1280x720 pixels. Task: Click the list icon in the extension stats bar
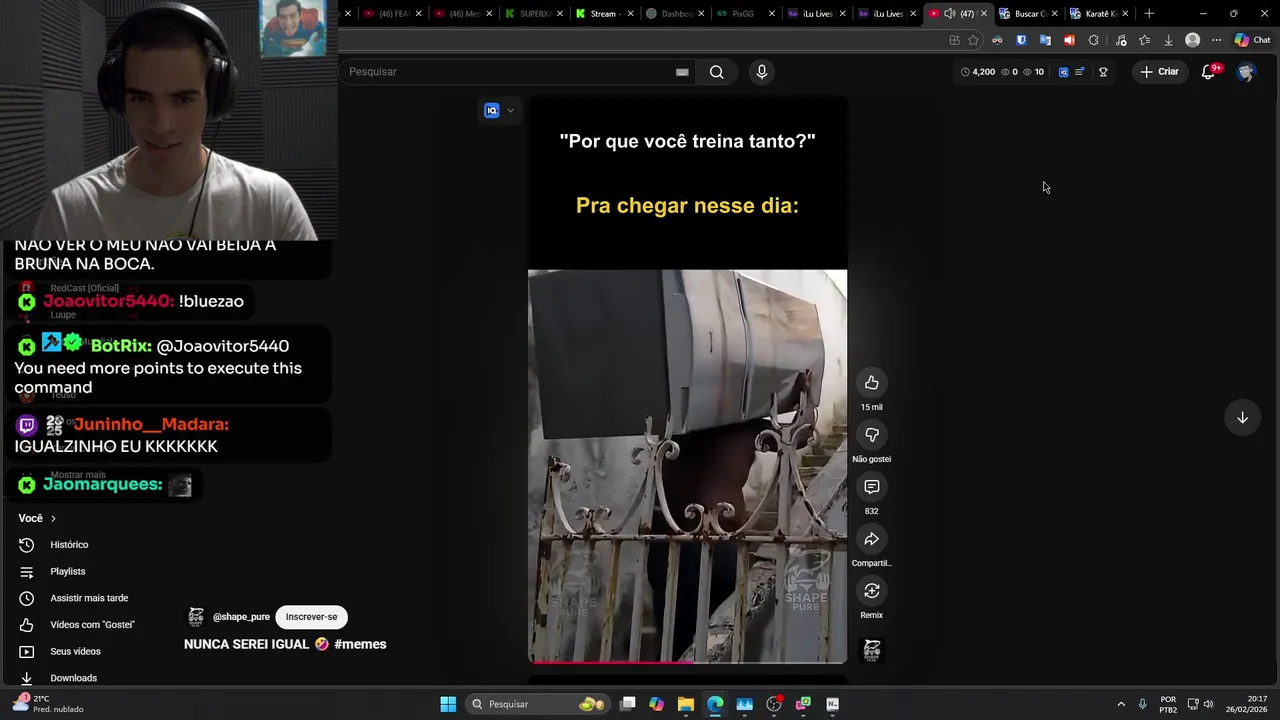[x=1079, y=72]
